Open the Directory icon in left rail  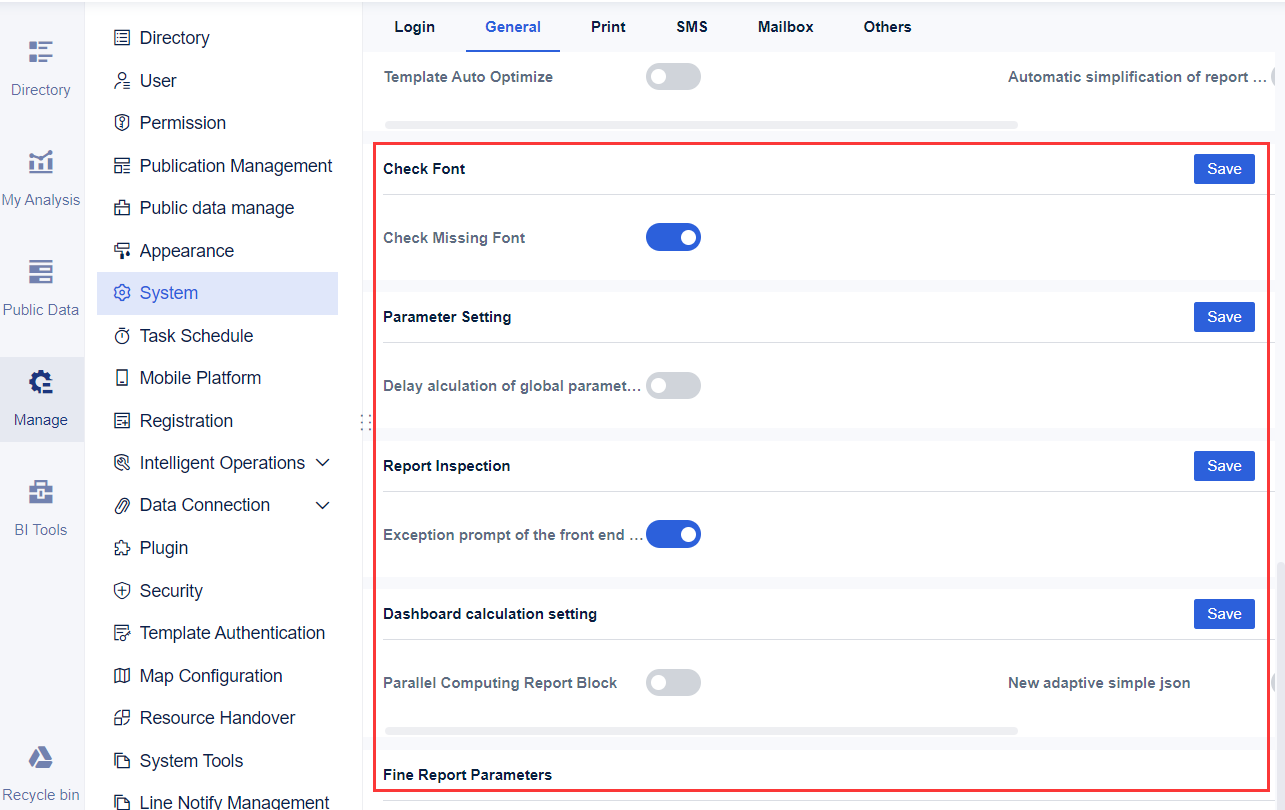[40, 52]
